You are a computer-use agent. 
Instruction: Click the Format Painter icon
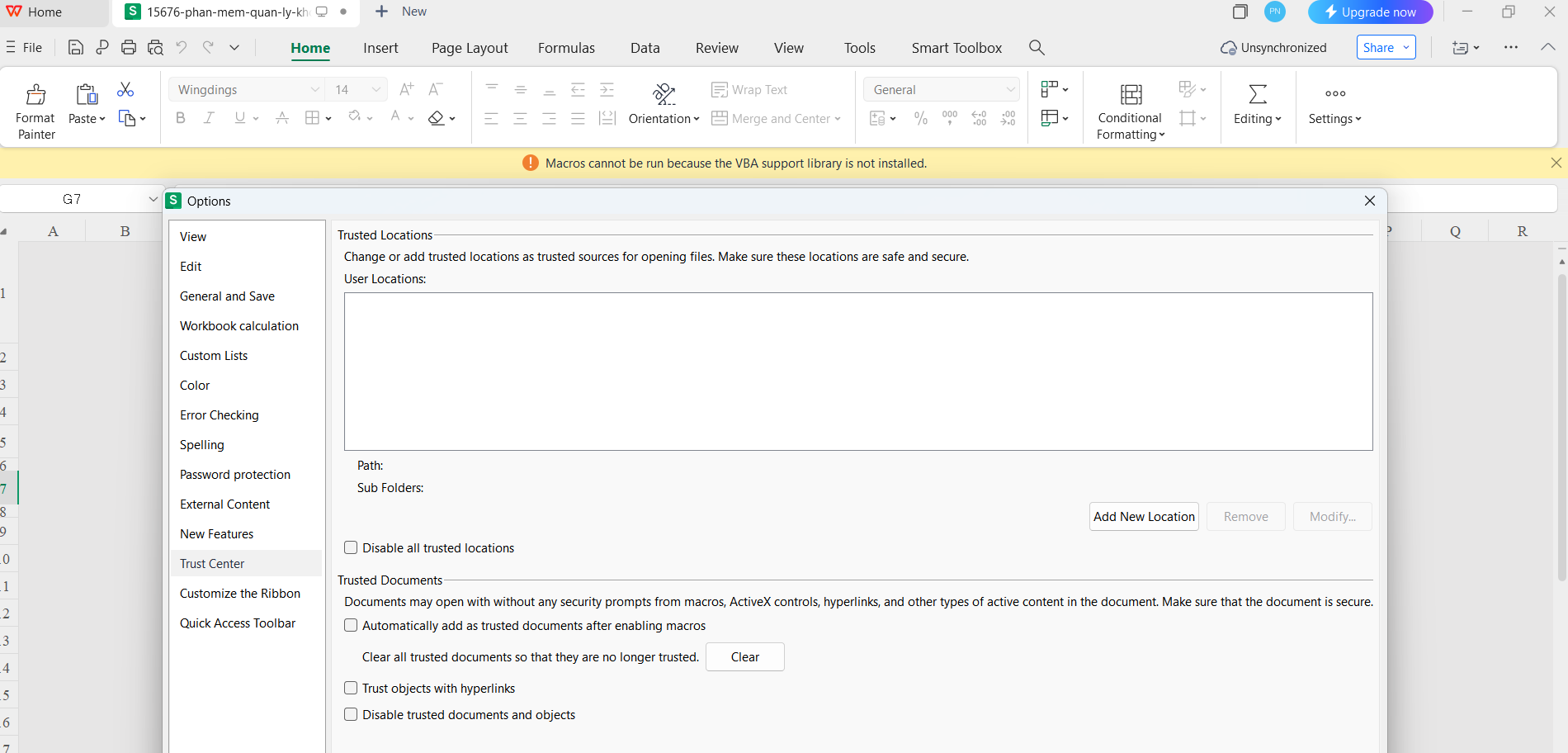pos(35,95)
